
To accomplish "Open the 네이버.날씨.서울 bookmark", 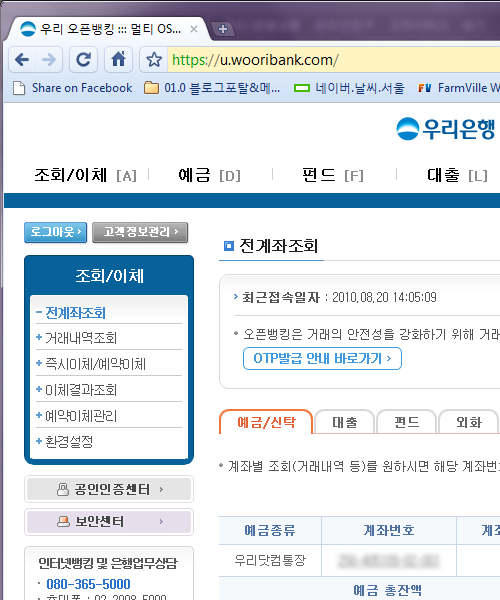I will (x=349, y=88).
